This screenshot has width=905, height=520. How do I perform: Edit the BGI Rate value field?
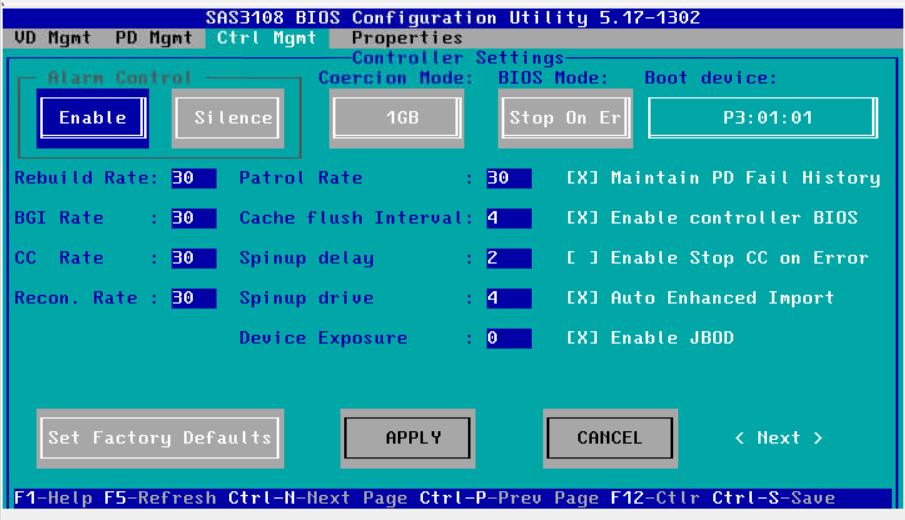[x=194, y=218]
